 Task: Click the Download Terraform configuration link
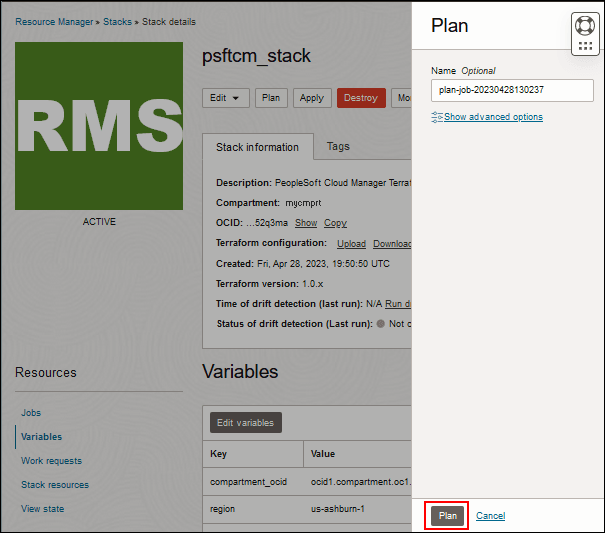[x=392, y=244]
